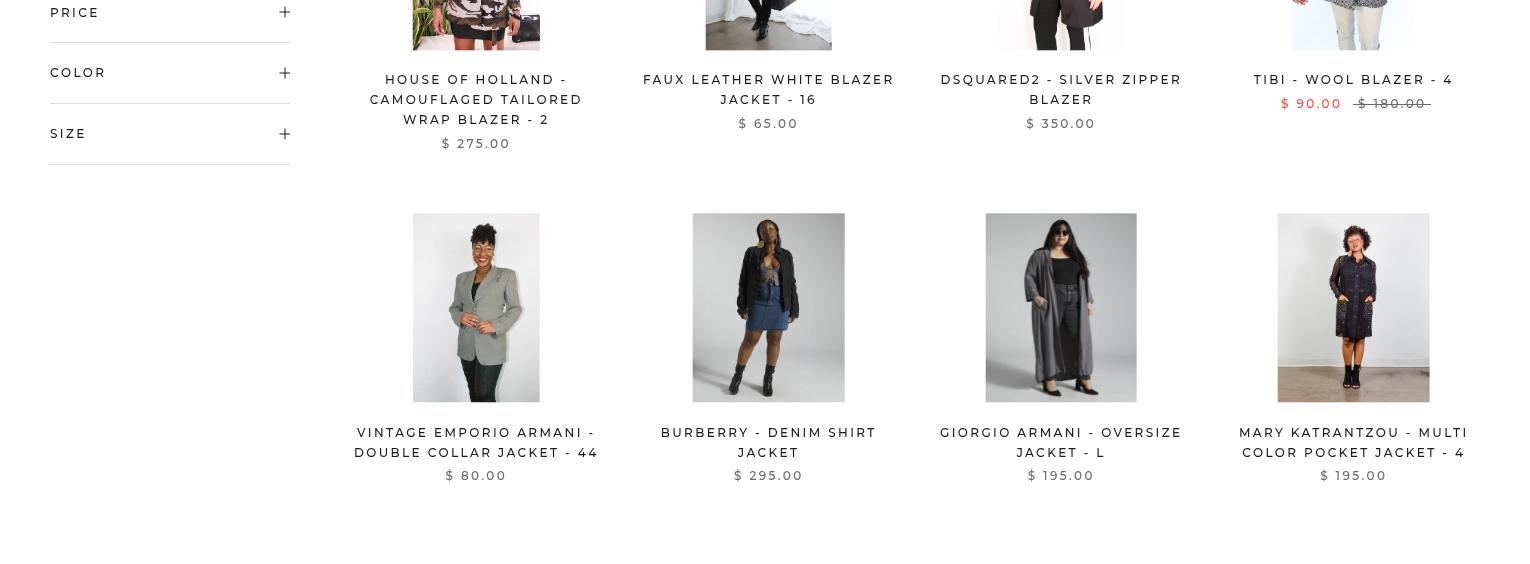This screenshot has height=564, width=1530.
Task: Open the SIZE filter section
Action: 170,134
